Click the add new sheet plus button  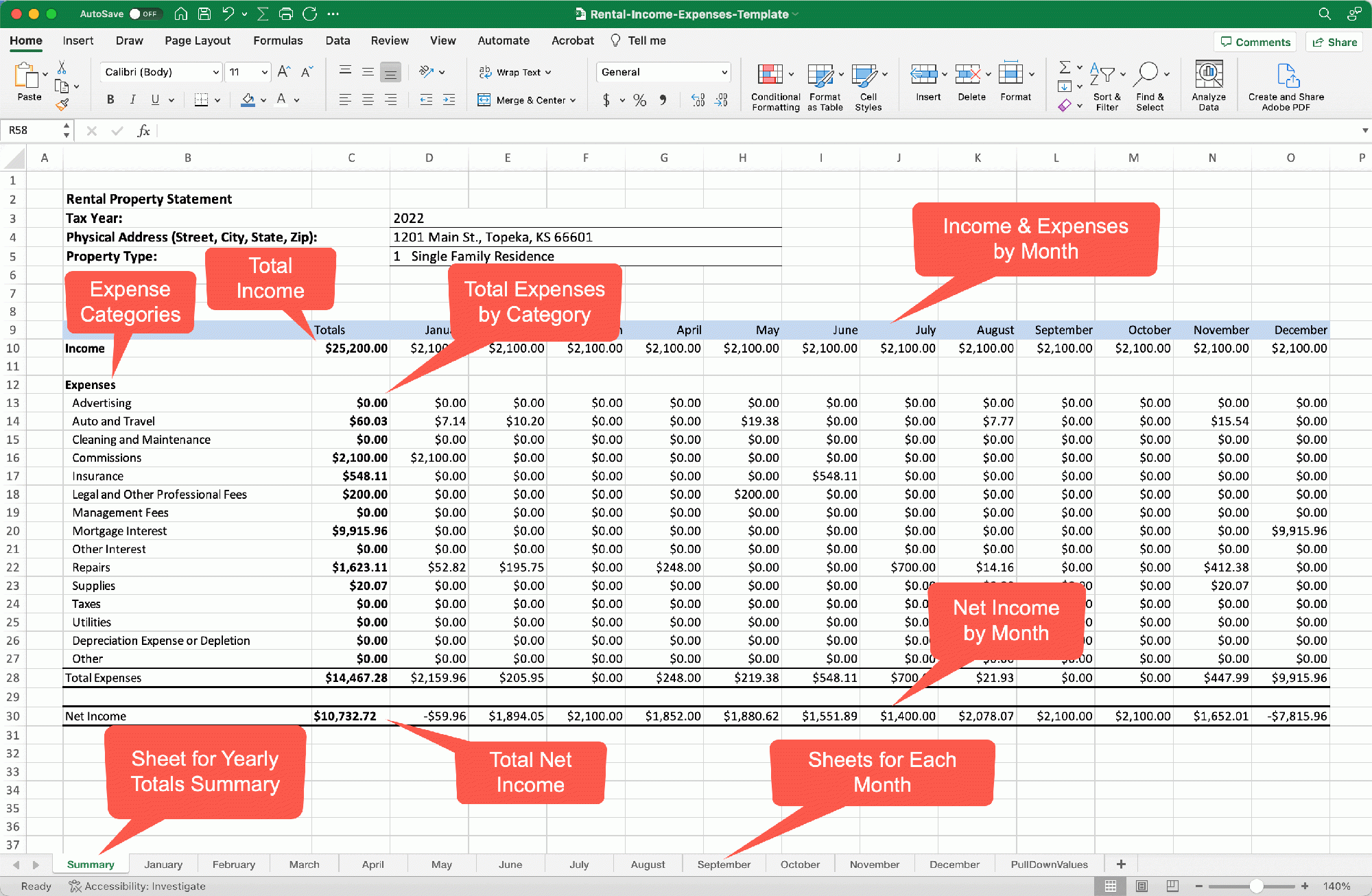(x=1120, y=864)
